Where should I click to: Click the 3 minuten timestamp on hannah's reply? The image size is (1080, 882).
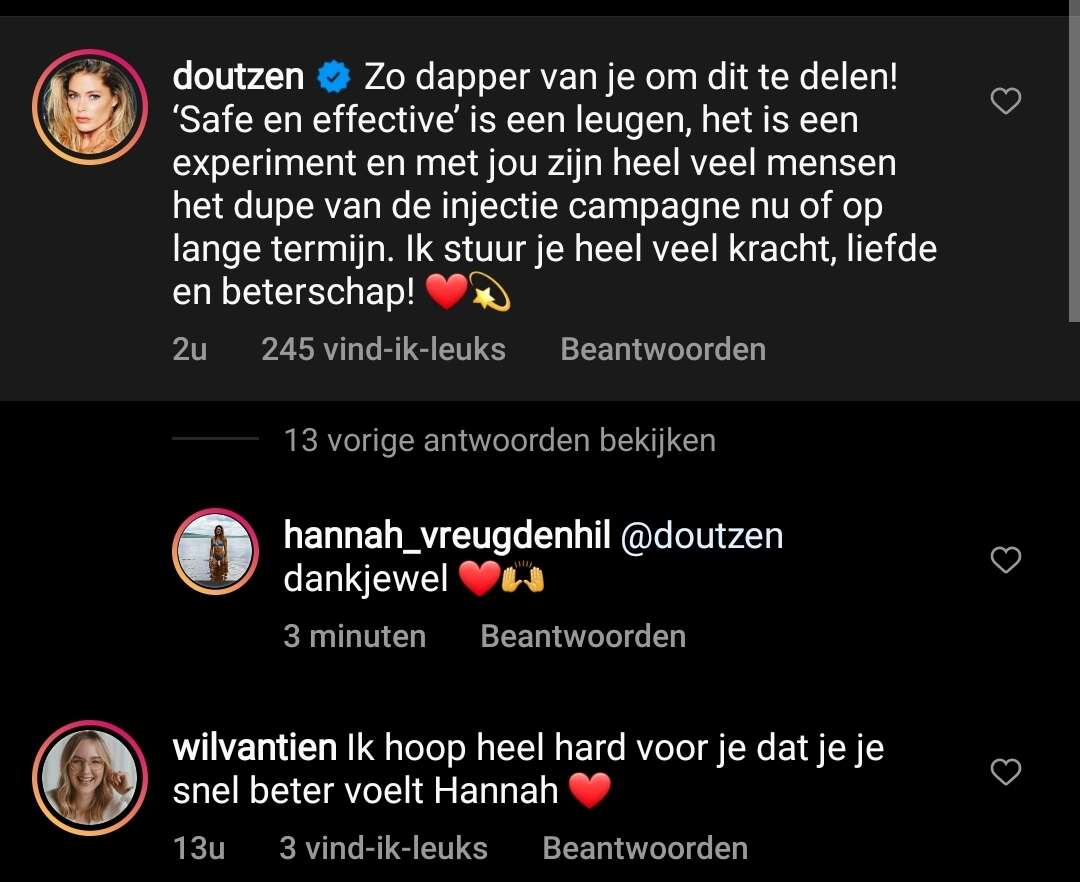tap(355, 636)
